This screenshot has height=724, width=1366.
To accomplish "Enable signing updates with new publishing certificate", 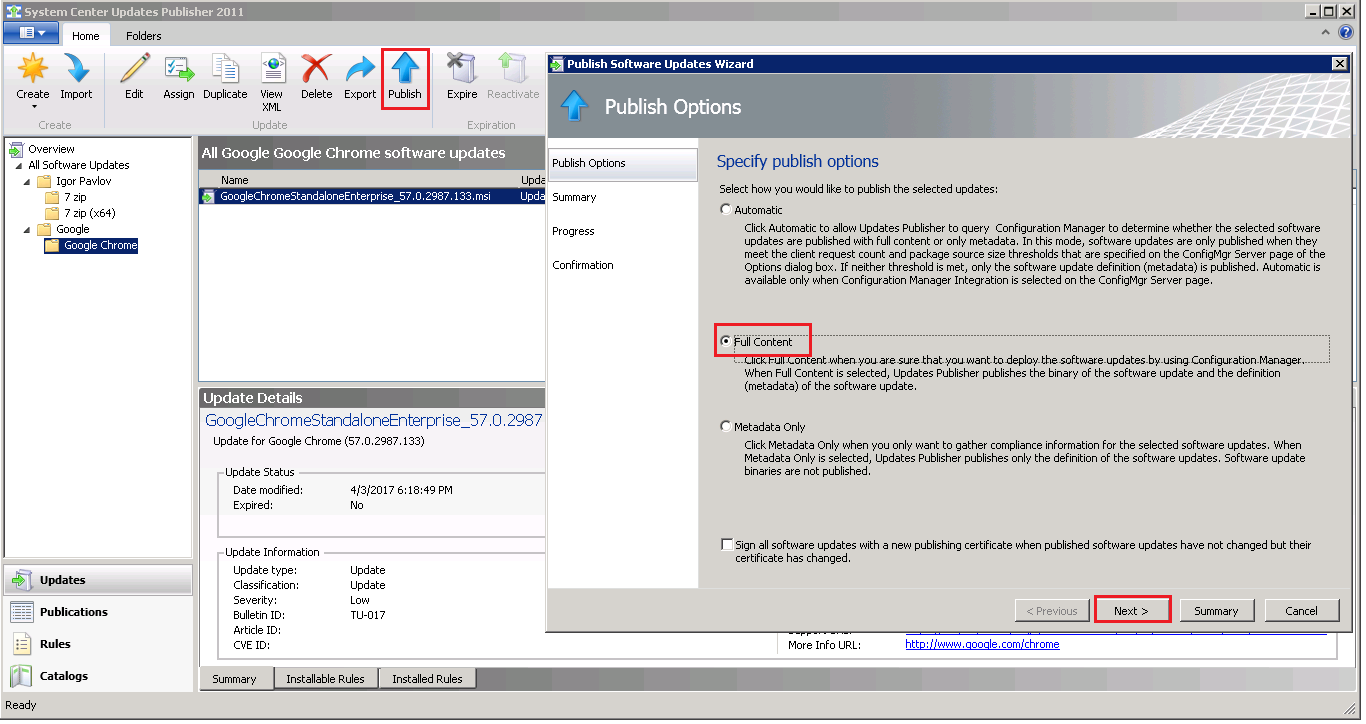I will tap(727, 544).
